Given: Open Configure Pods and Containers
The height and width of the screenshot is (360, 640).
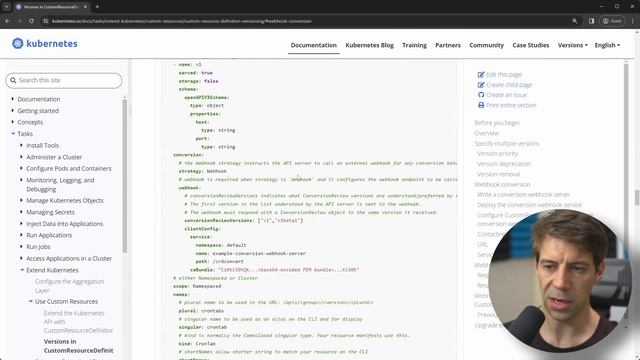Looking at the screenshot, I should 69,169.
